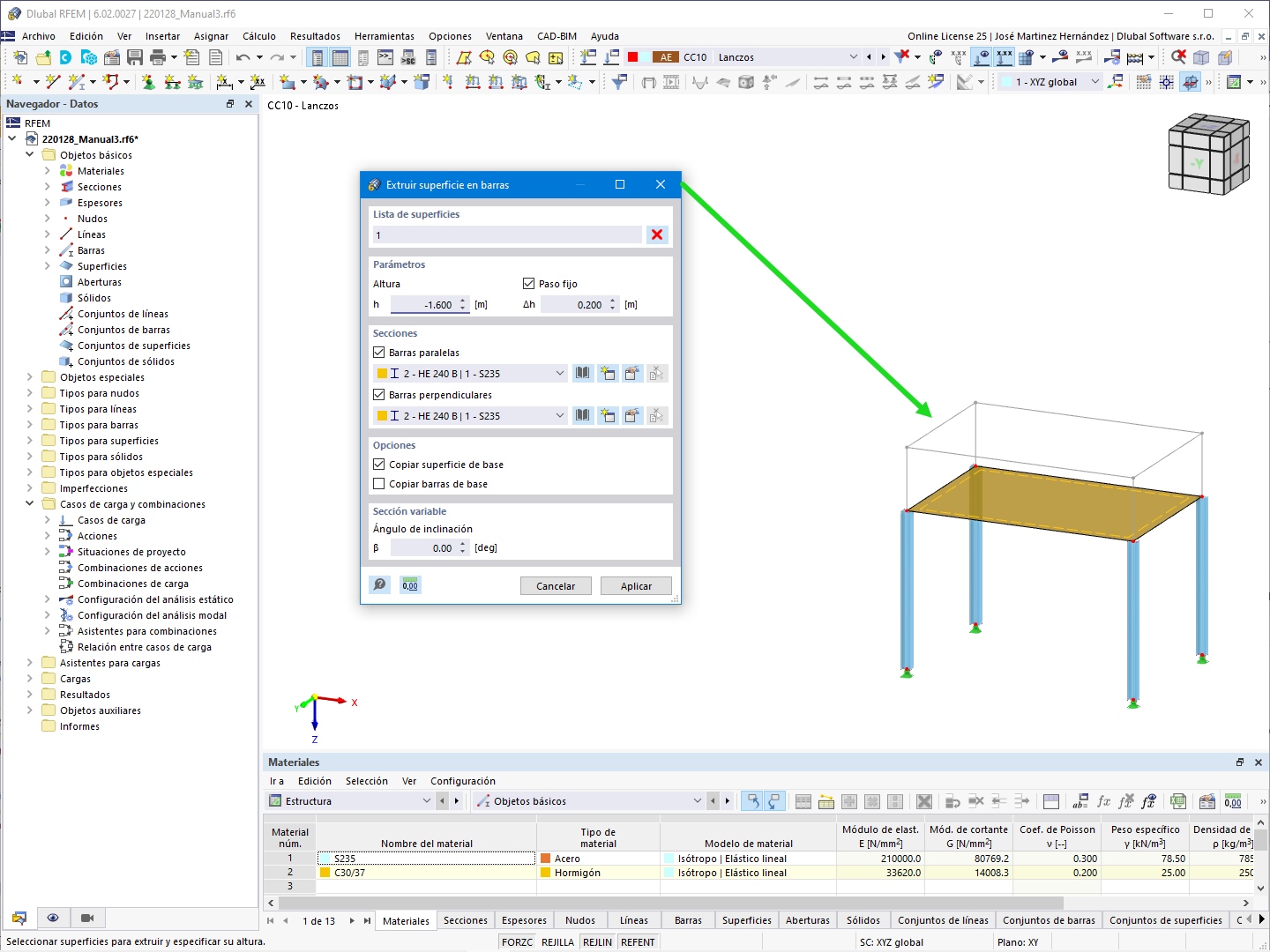Open the Archivo menu
This screenshot has height=952, width=1270.
click(39, 36)
